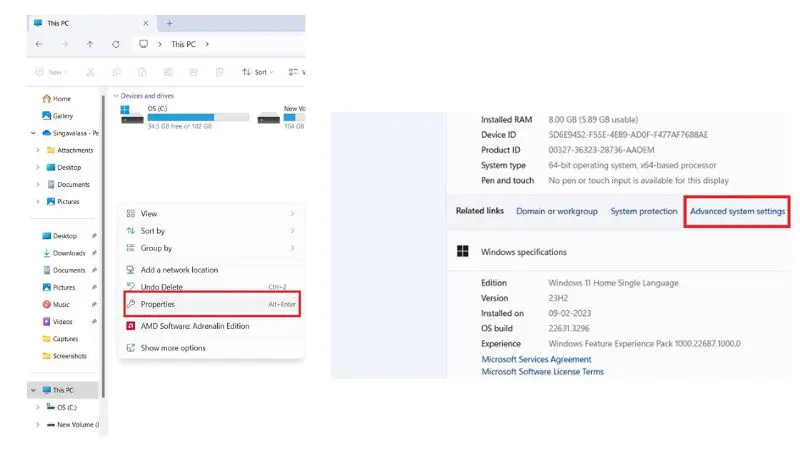The width and height of the screenshot is (800, 450).
Task: Collapse the This PC tree node
Action: (x=33, y=390)
